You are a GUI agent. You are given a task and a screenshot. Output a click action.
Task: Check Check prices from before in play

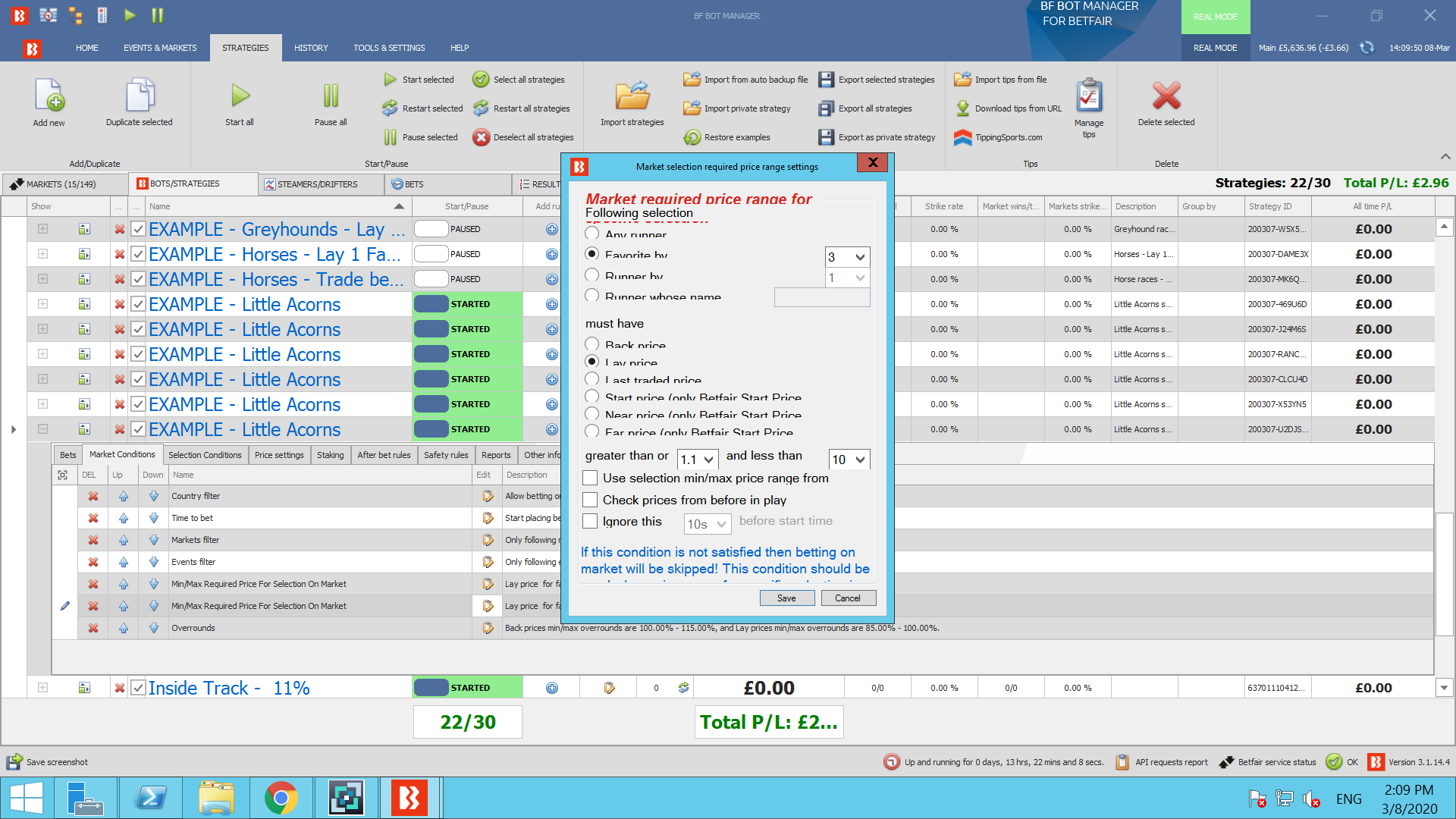click(590, 500)
